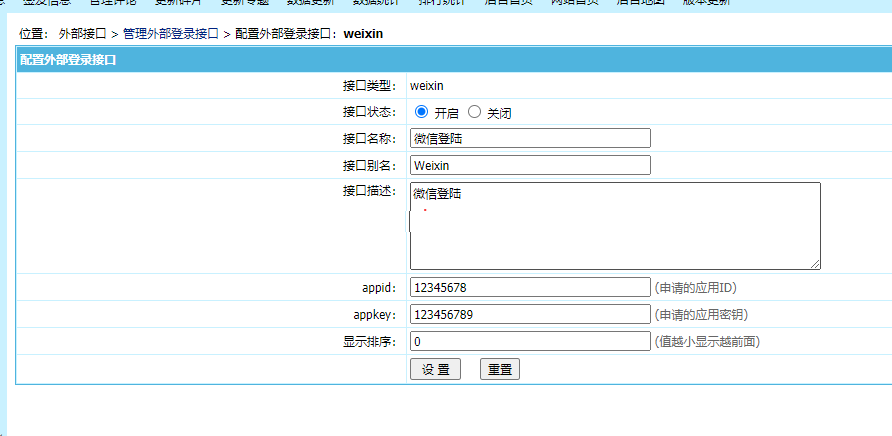Click the 接口描述 label

(x=369, y=192)
